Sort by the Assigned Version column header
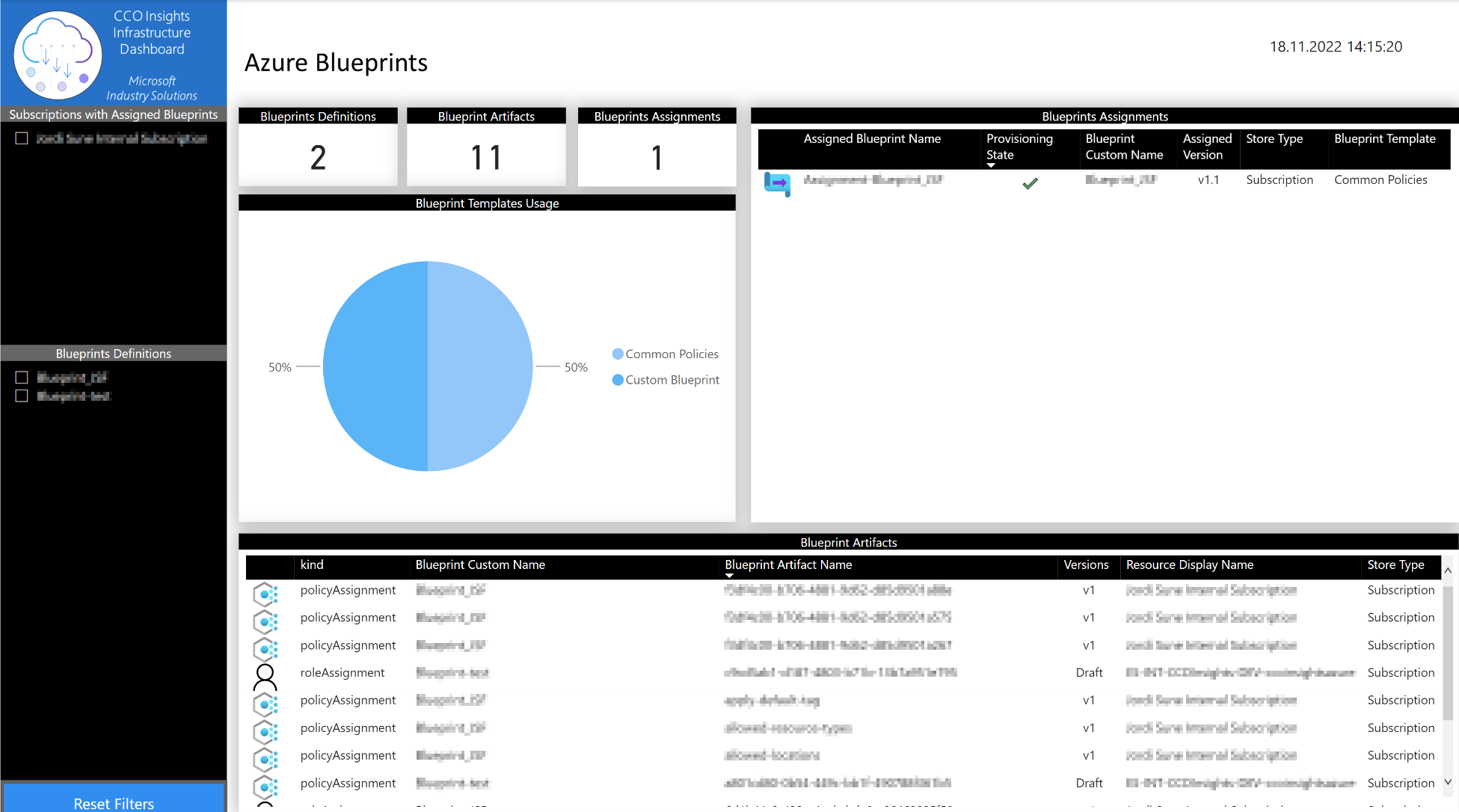 (1207, 147)
